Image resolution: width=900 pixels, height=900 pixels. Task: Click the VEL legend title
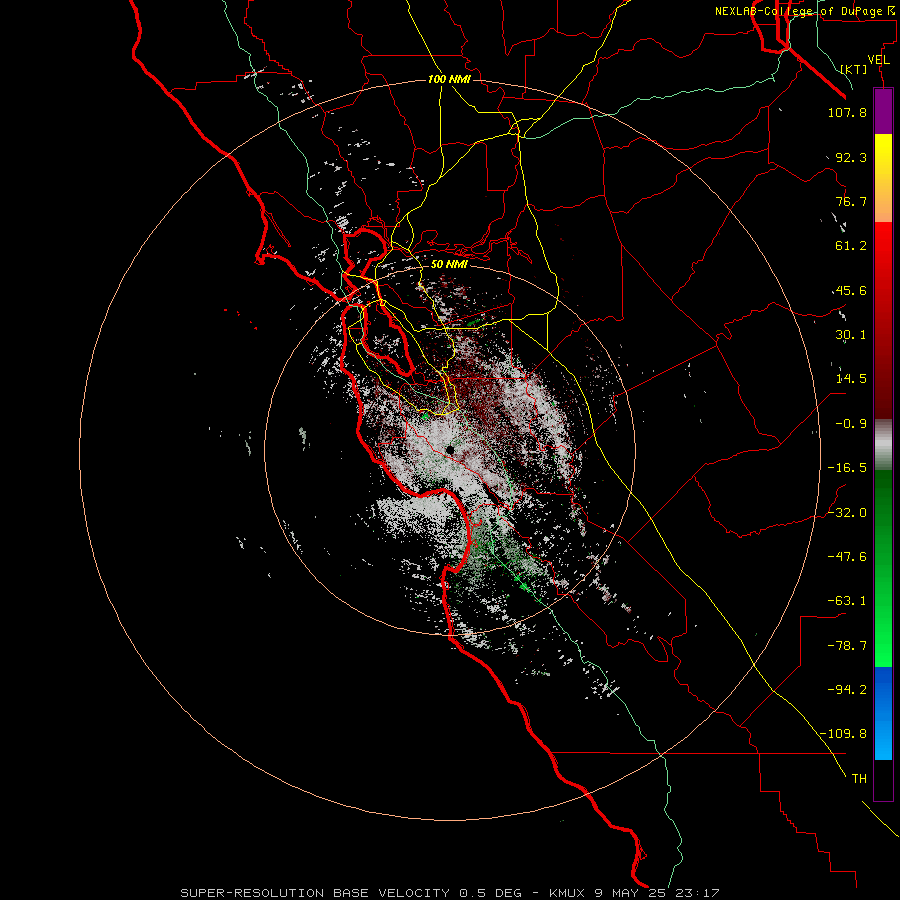click(879, 60)
